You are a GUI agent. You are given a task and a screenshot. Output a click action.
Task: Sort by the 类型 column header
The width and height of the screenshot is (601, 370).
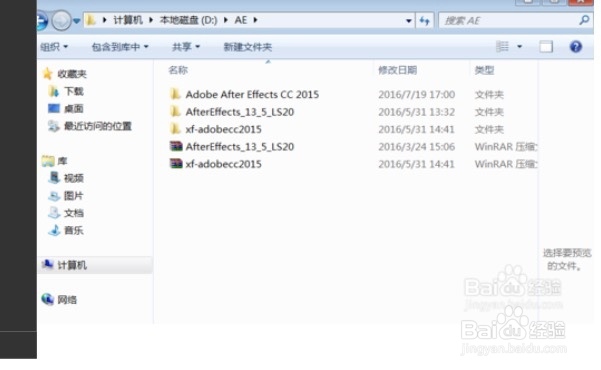pos(484,70)
